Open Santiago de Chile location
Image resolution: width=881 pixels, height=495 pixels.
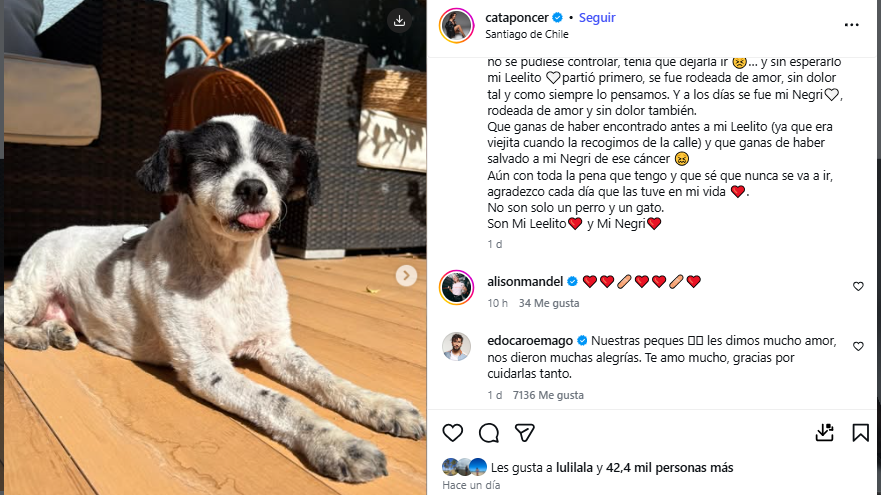click(527, 34)
